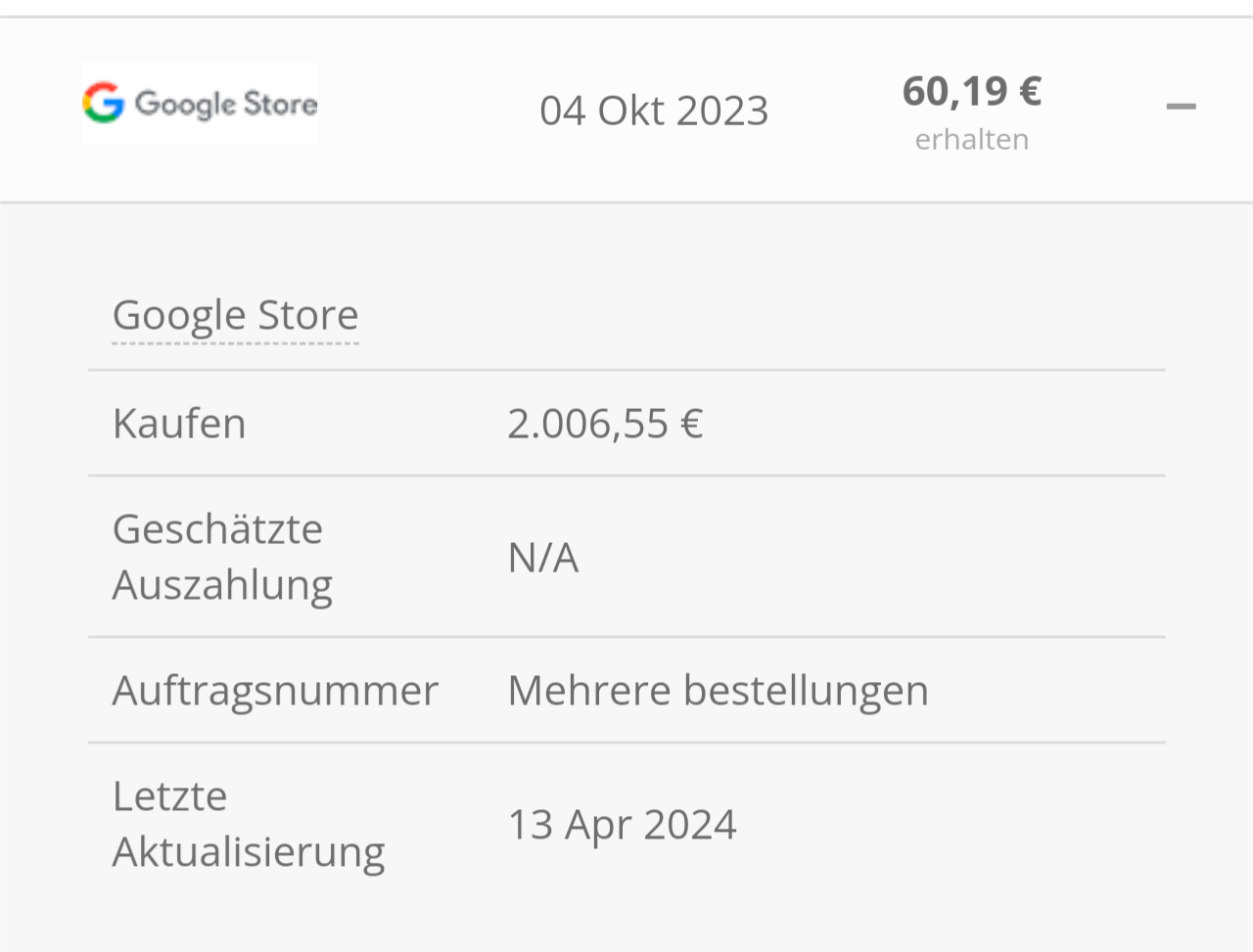Click the word 'bestellungen' in order row
Image resolution: width=1253 pixels, height=952 pixels.
click(806, 691)
